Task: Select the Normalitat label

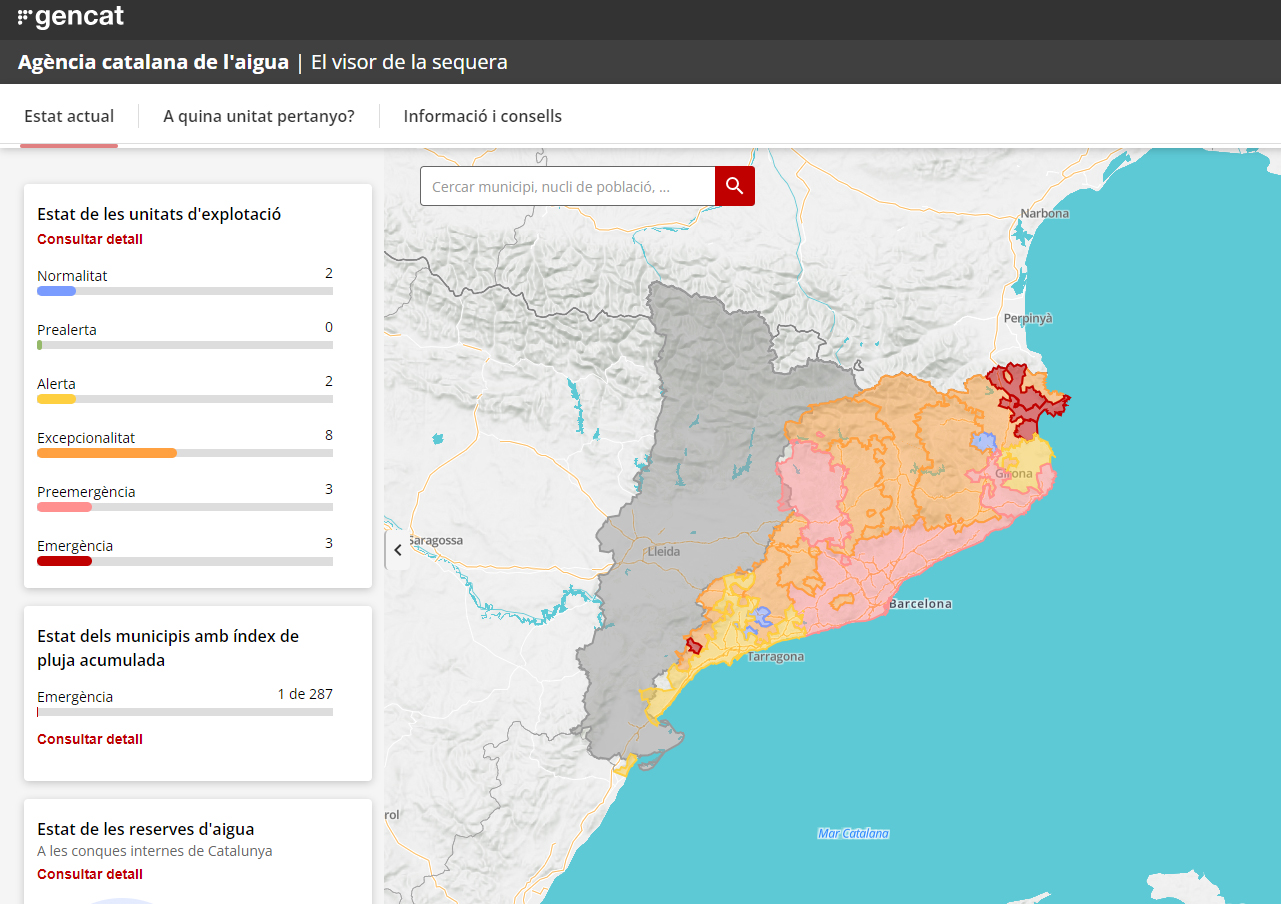Action: coord(72,276)
